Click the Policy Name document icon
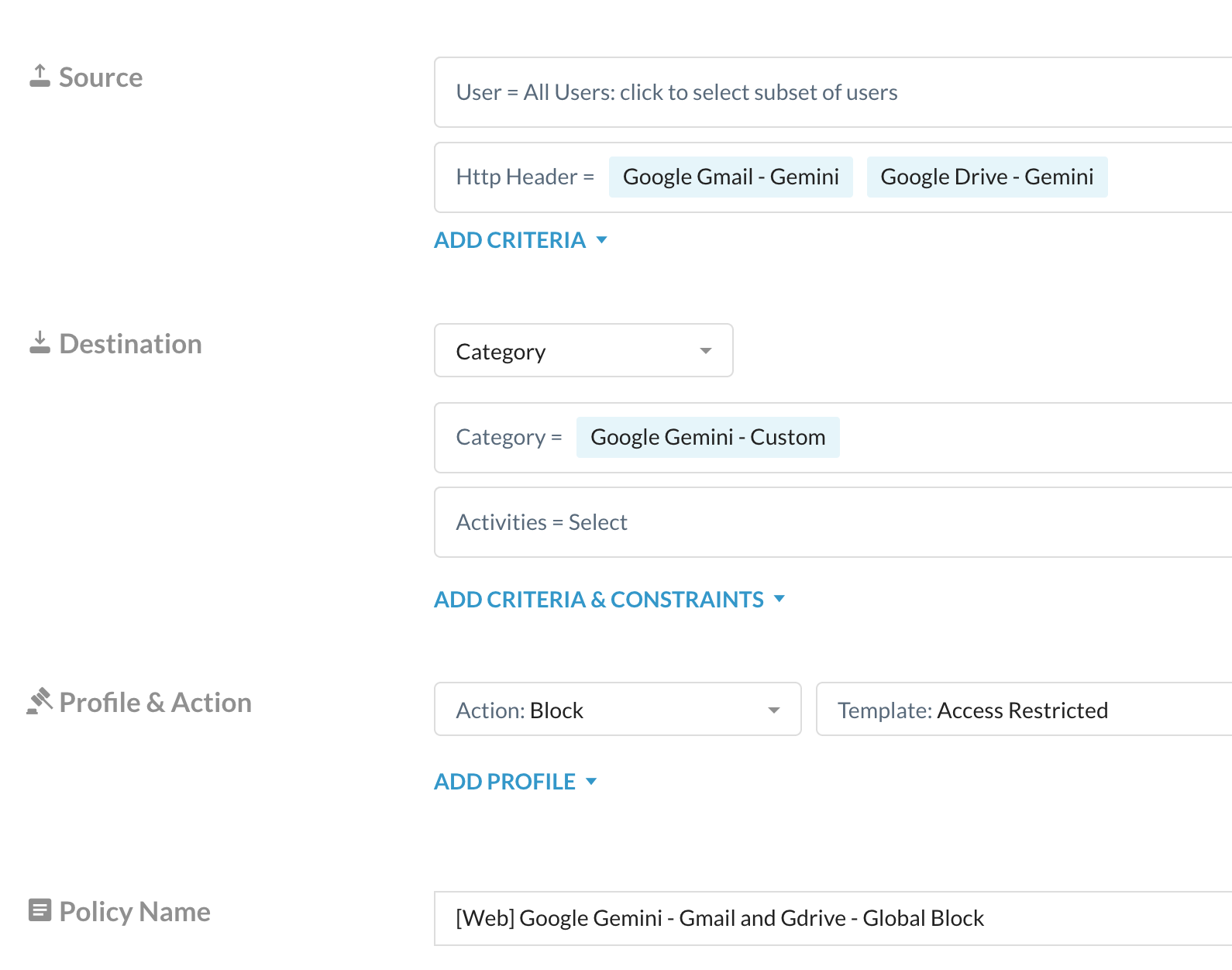Screen dimensions: 1232x970 click(x=40, y=910)
